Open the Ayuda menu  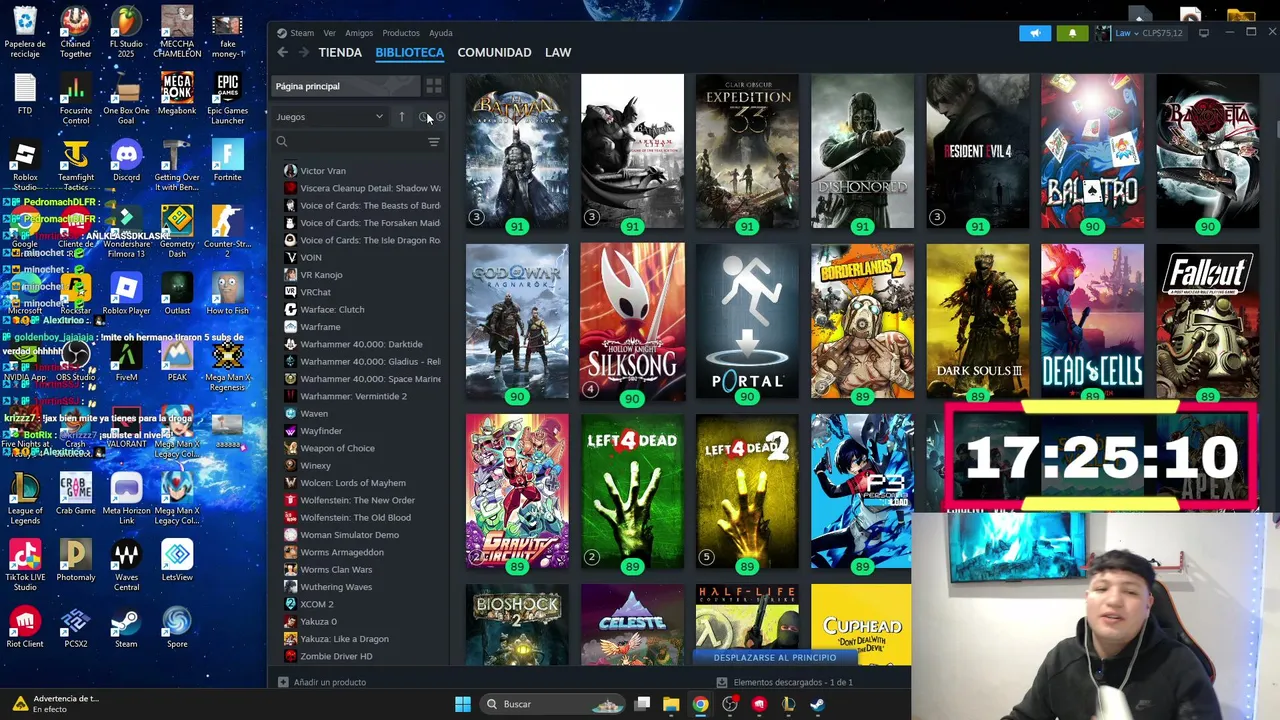click(x=441, y=33)
